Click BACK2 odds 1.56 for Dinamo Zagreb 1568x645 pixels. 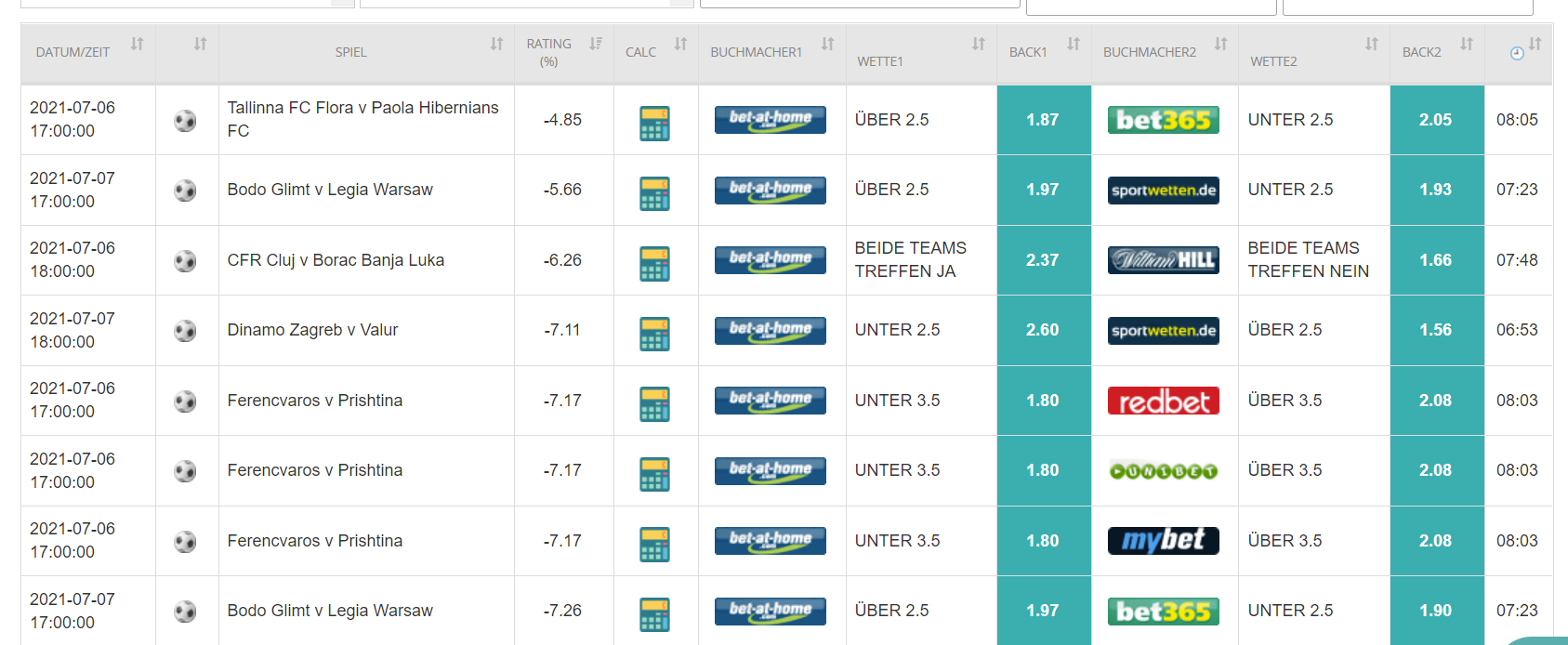1437,330
